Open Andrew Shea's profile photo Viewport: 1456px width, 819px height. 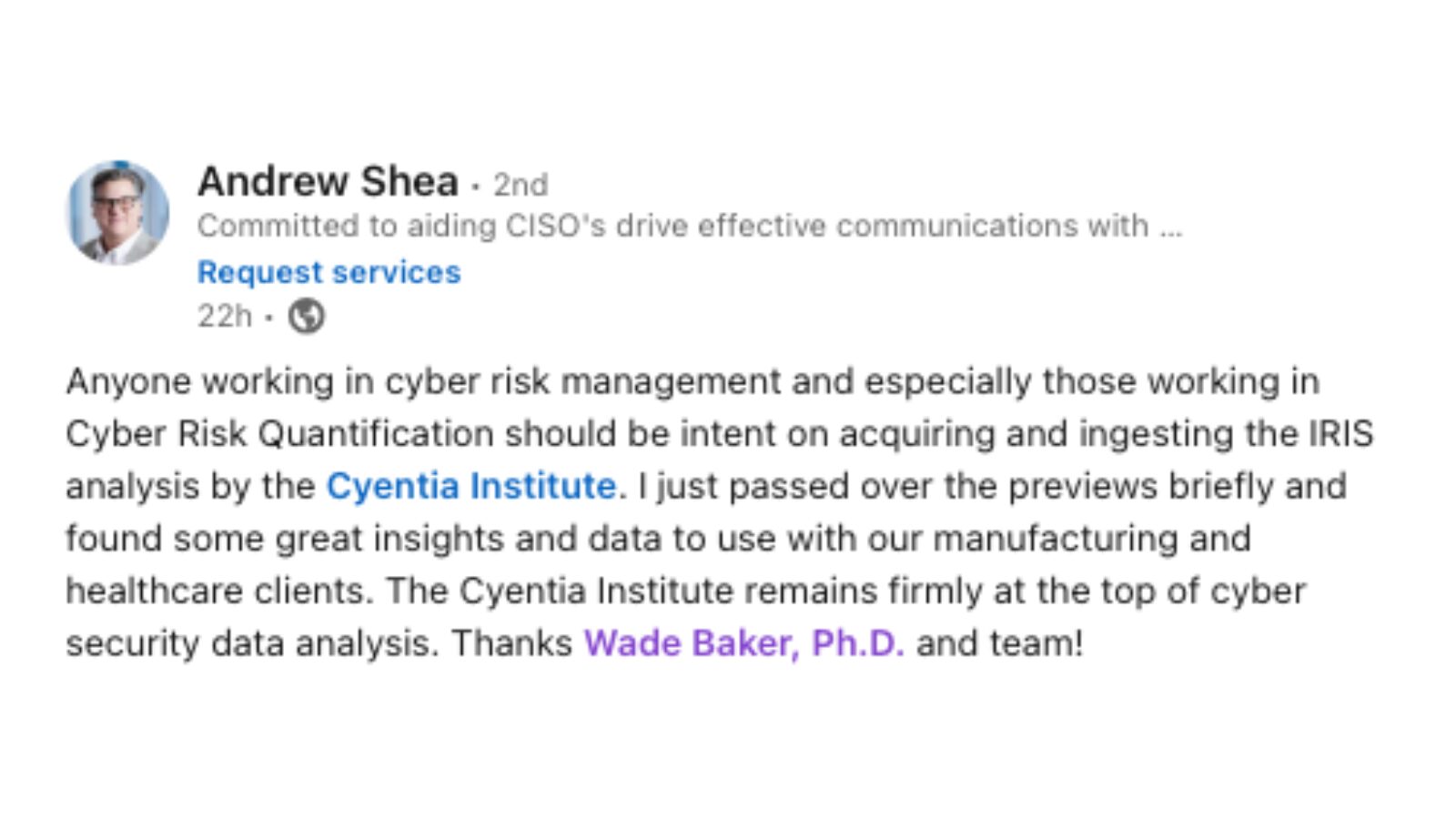[x=118, y=213]
